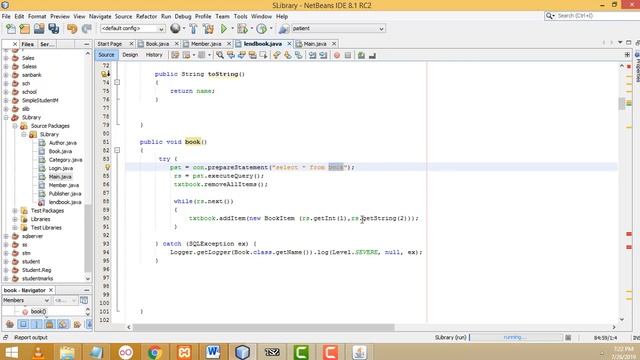Switch to the Start Page tab
The height and width of the screenshot is (360, 640).
(x=109, y=44)
